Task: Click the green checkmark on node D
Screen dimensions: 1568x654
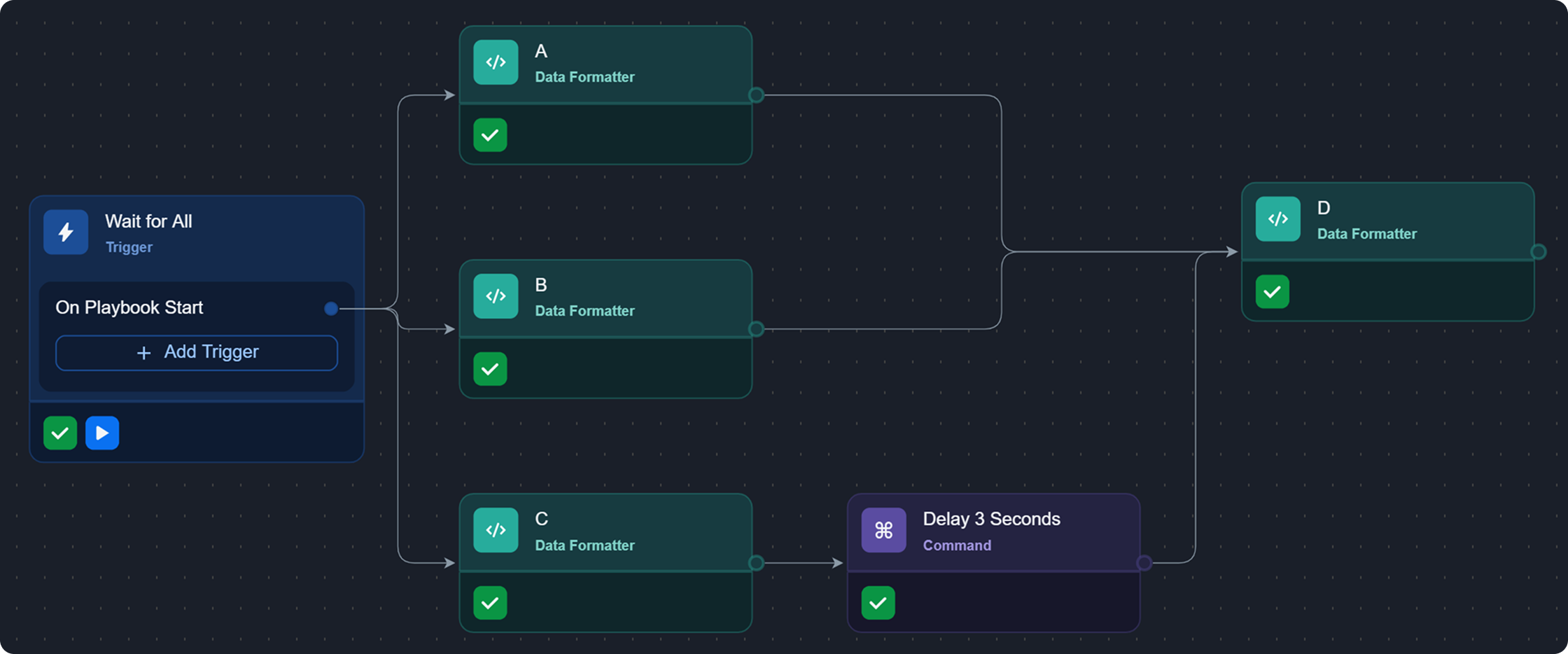Action: tap(1272, 292)
